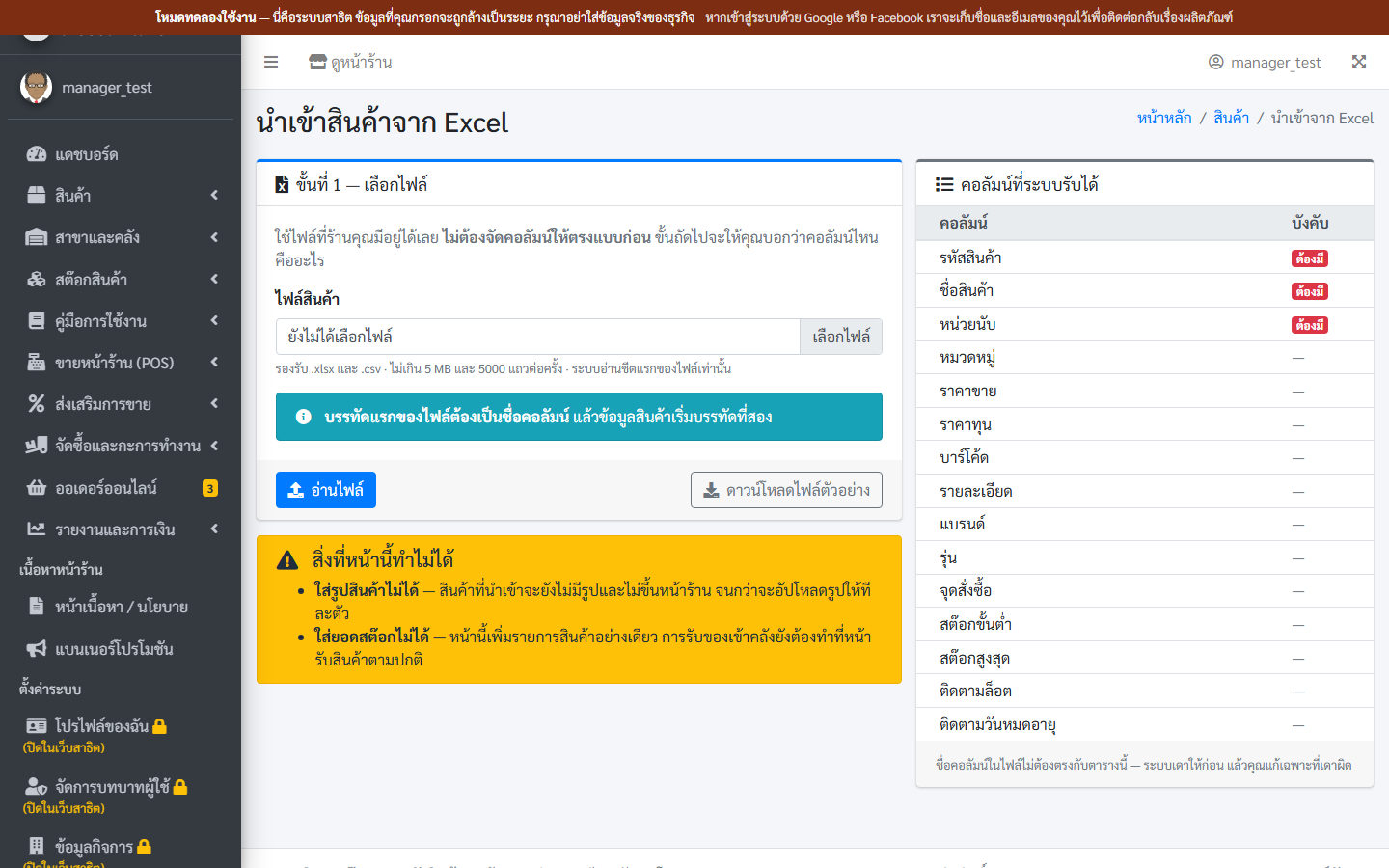Click the คู่มือการใช้งาน book icon
The image size is (1389, 868).
point(37,321)
